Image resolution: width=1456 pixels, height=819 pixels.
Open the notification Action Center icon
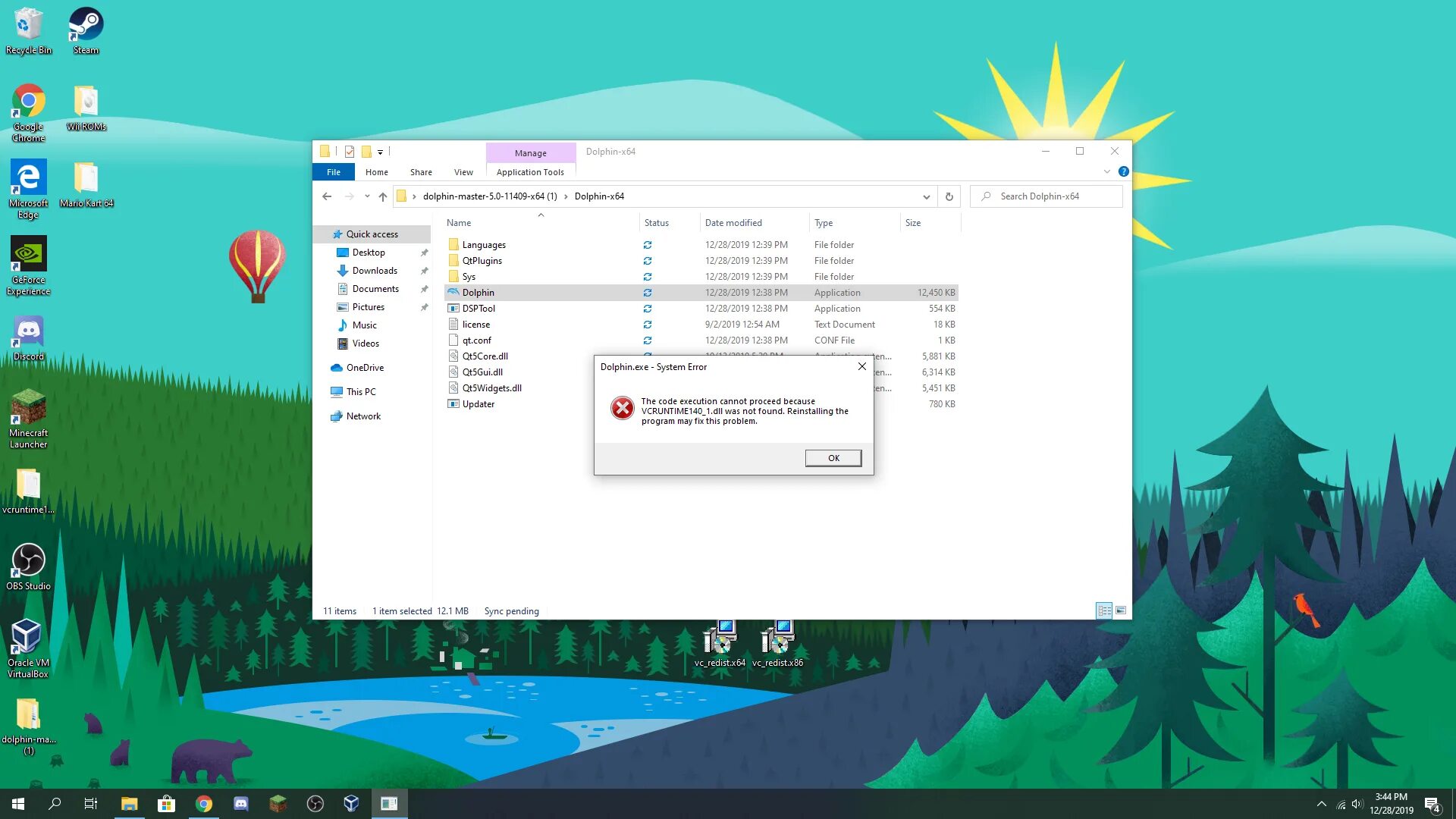click(x=1432, y=805)
